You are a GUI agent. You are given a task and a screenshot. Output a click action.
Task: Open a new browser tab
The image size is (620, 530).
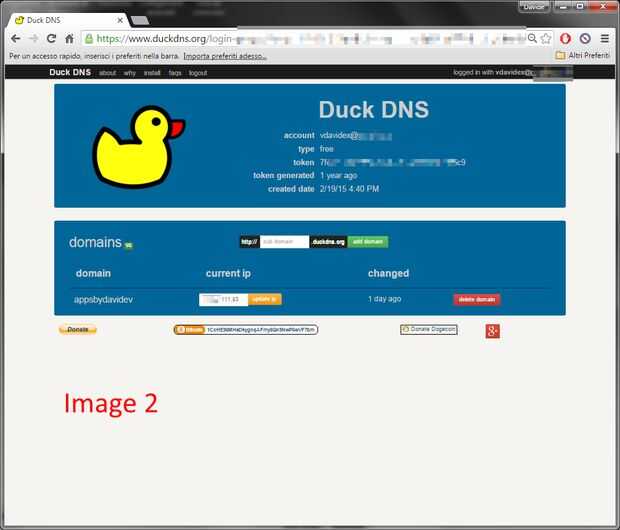[140, 20]
